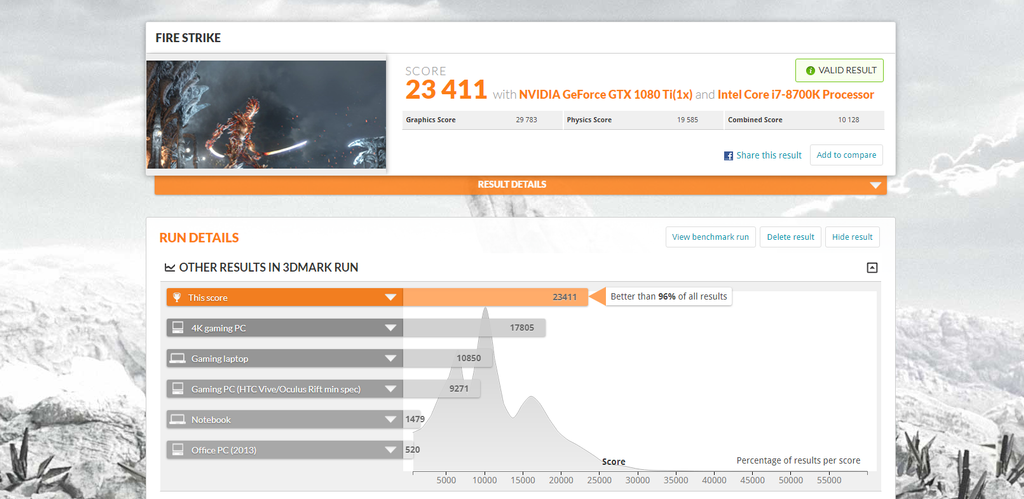
Task: Click the Valid Result badge
Action: coord(839,71)
